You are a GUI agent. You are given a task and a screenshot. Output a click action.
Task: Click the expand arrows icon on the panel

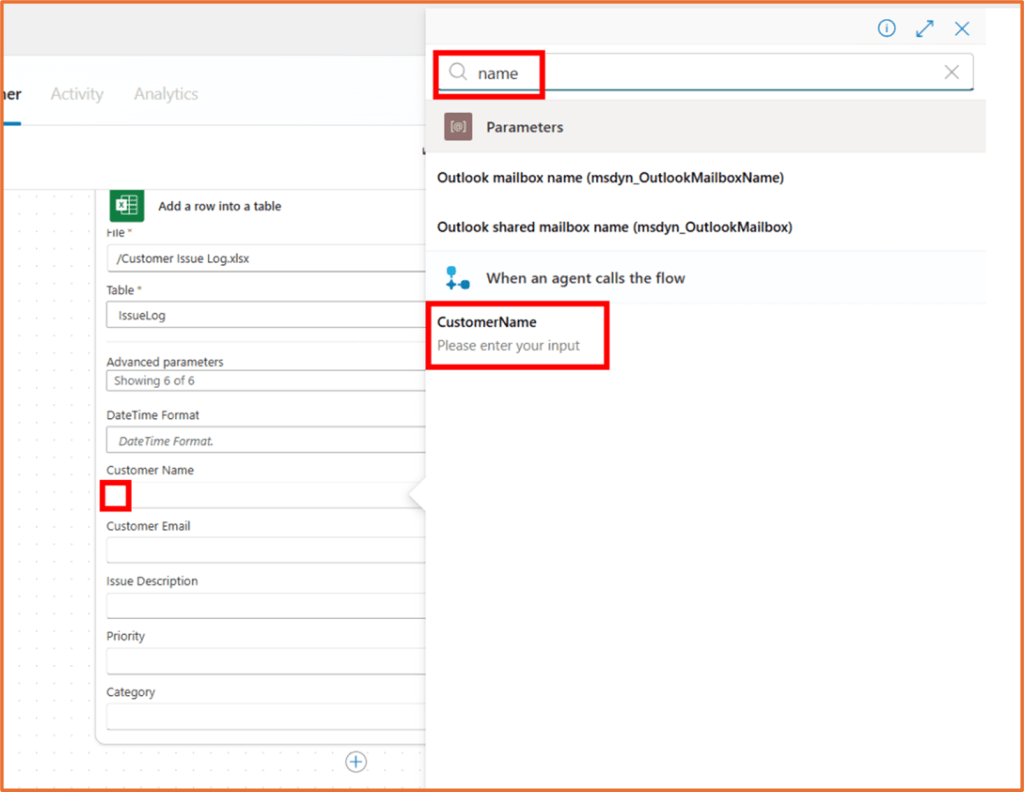tap(924, 28)
